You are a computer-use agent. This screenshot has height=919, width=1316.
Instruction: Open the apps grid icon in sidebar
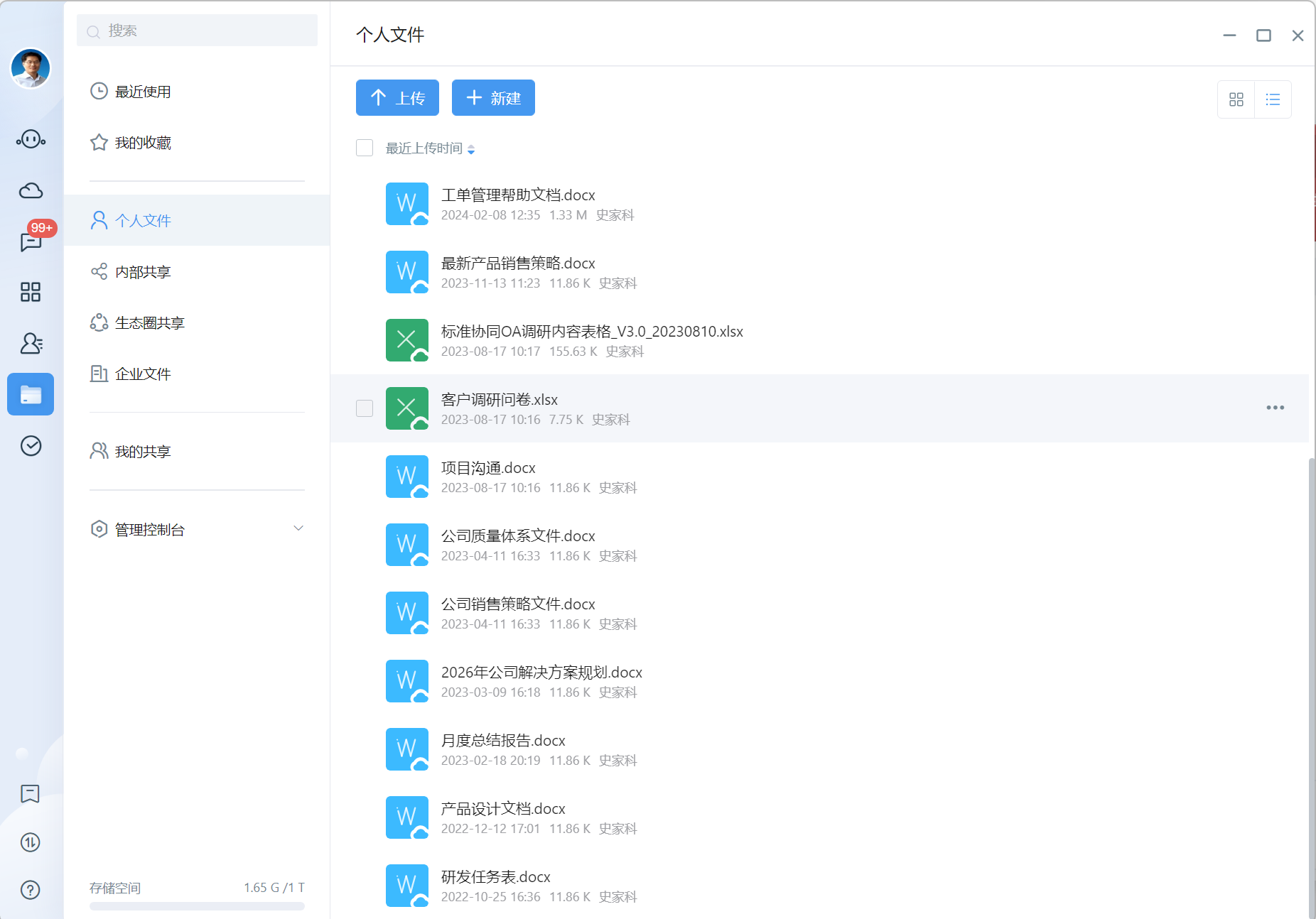coord(30,292)
